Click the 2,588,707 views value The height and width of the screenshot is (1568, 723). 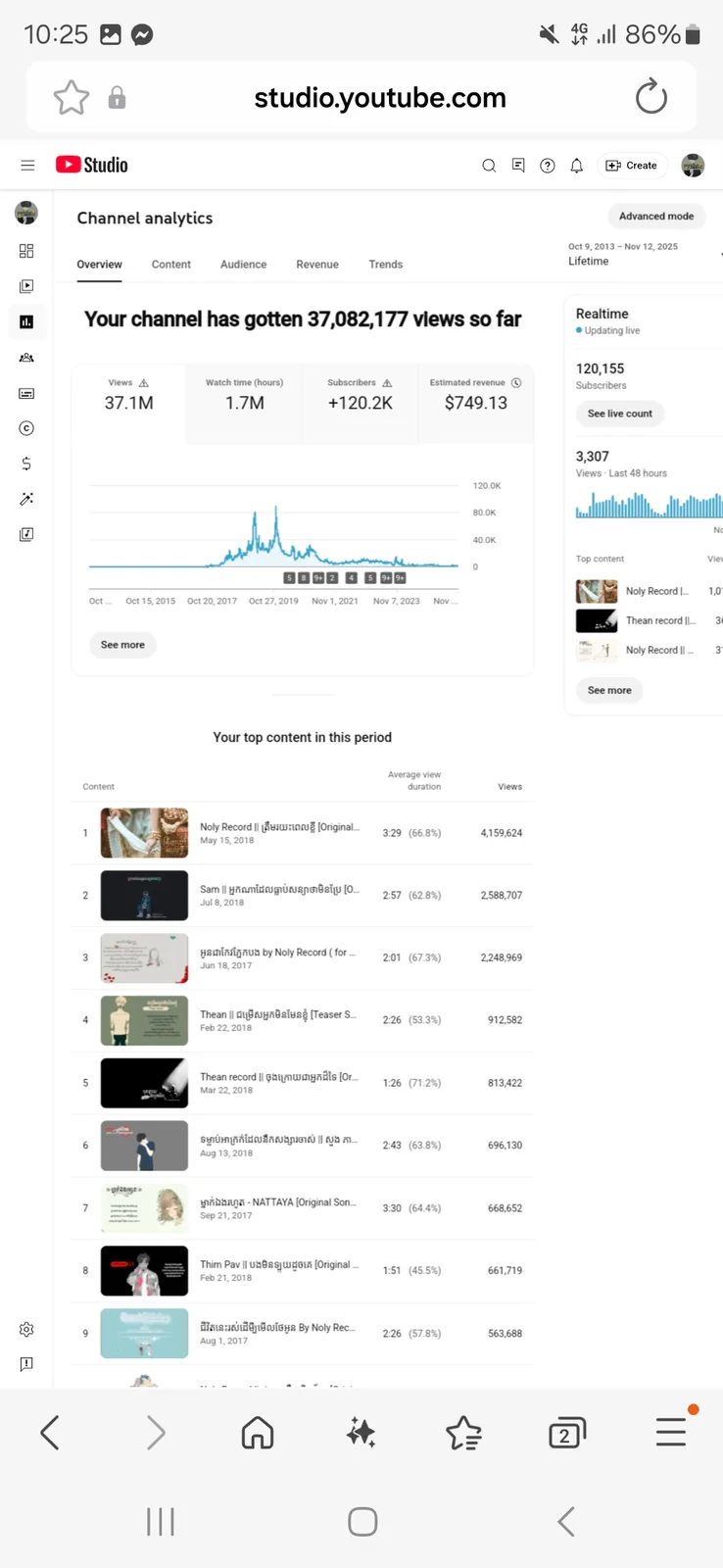point(502,896)
